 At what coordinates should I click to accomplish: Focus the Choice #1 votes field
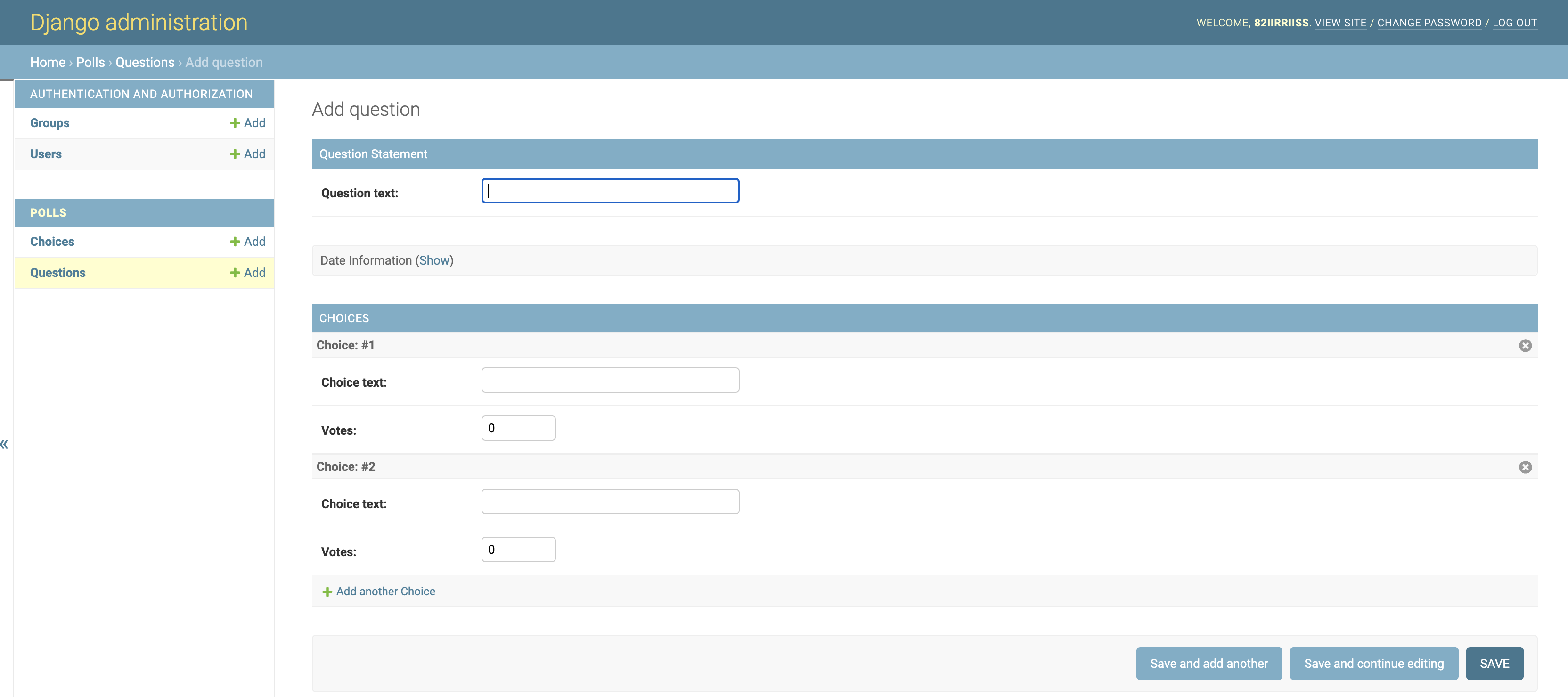click(x=518, y=428)
